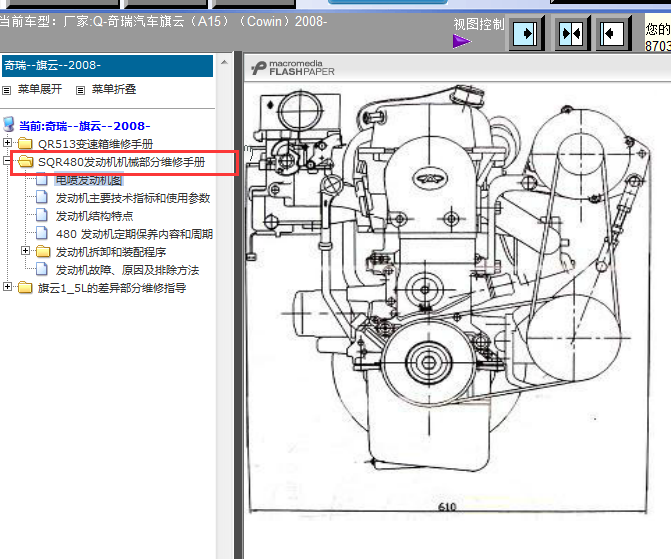Open the 当前:奇瑞--旗云--2008- root link
The width and height of the screenshot is (671, 559).
85,126
